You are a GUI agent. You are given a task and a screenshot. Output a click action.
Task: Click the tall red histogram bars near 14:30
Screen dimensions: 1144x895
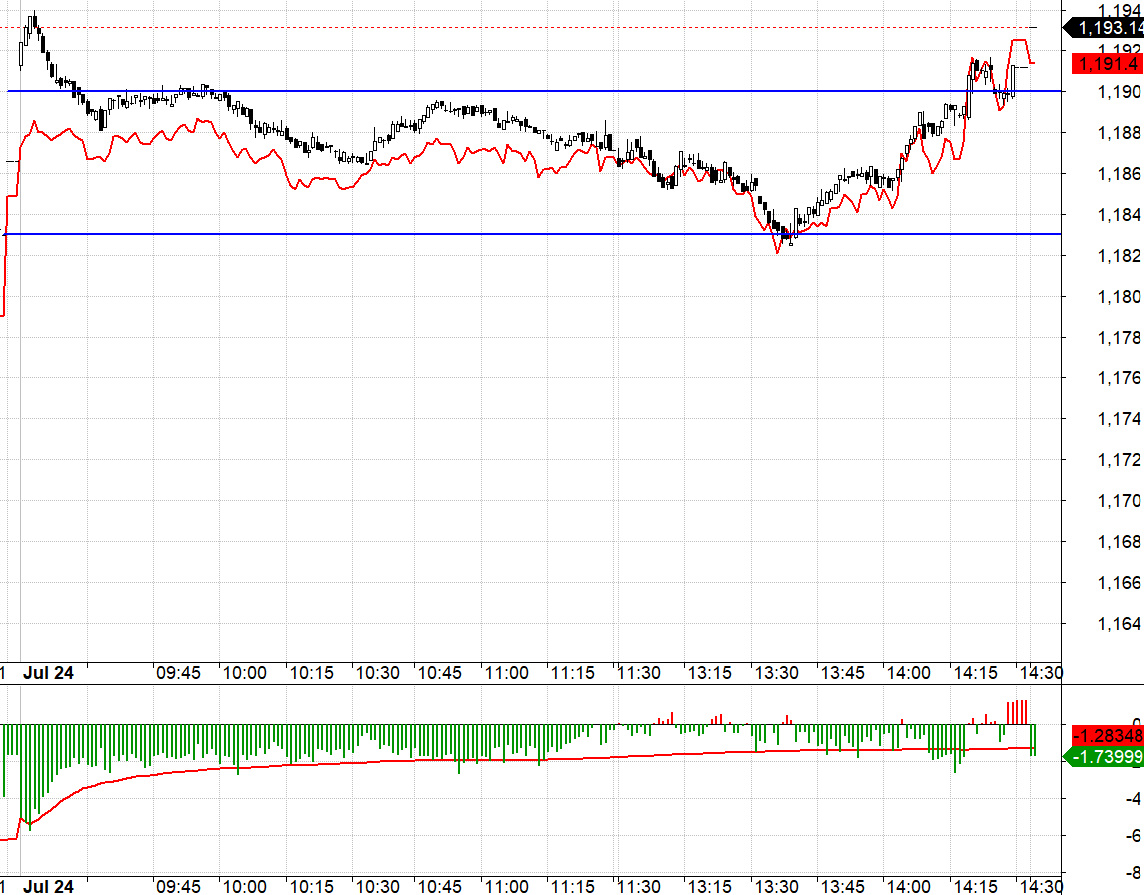point(1017,712)
